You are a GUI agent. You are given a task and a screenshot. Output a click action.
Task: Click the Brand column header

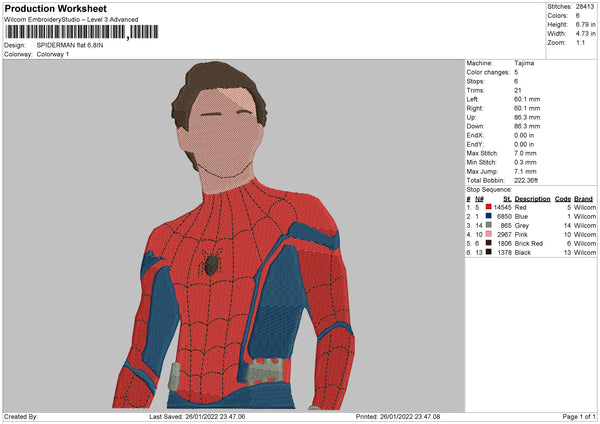(x=584, y=198)
